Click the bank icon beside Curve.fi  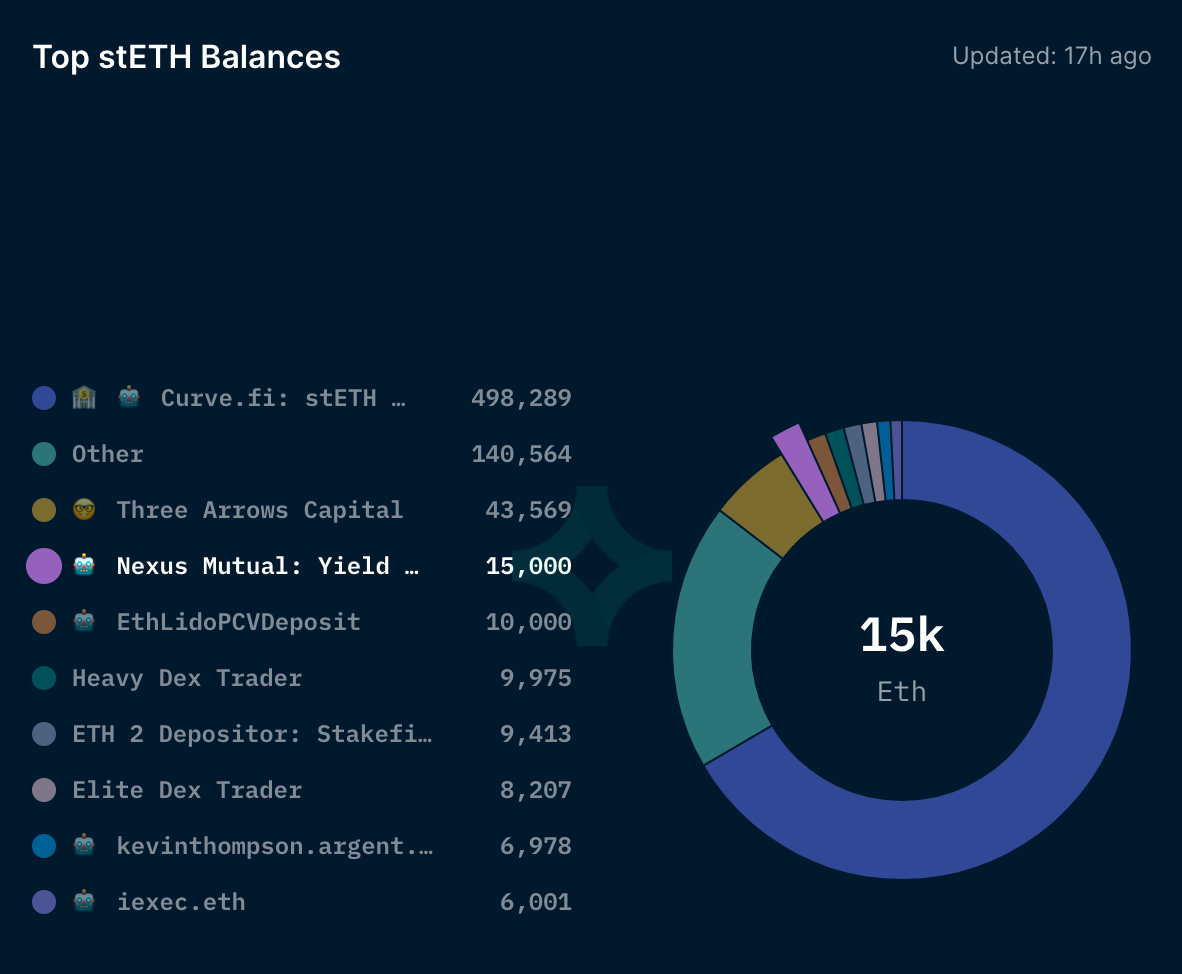coord(84,397)
